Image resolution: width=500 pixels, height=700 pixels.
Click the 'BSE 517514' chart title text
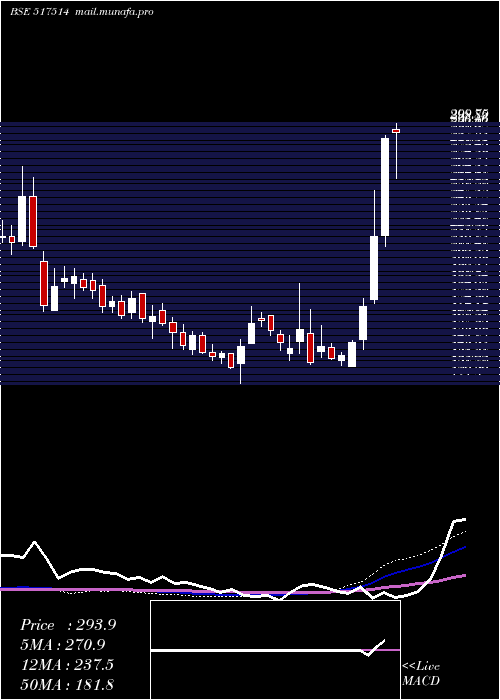point(39,12)
